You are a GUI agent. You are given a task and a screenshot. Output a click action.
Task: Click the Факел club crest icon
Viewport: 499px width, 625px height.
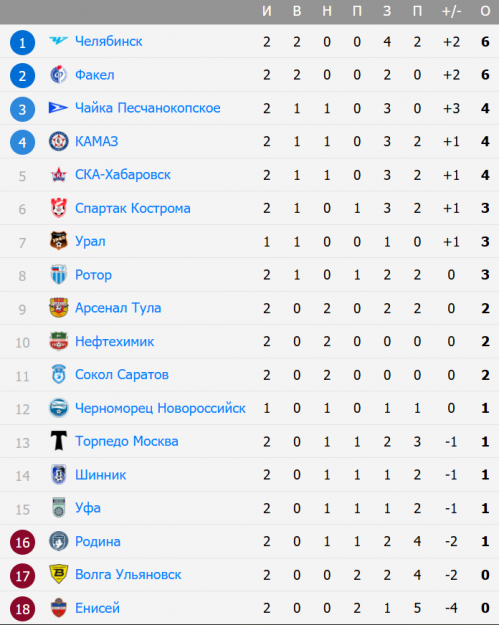[58, 75]
